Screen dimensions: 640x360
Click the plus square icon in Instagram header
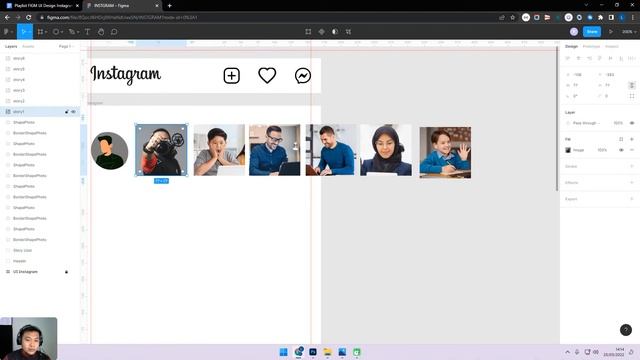[231, 76]
